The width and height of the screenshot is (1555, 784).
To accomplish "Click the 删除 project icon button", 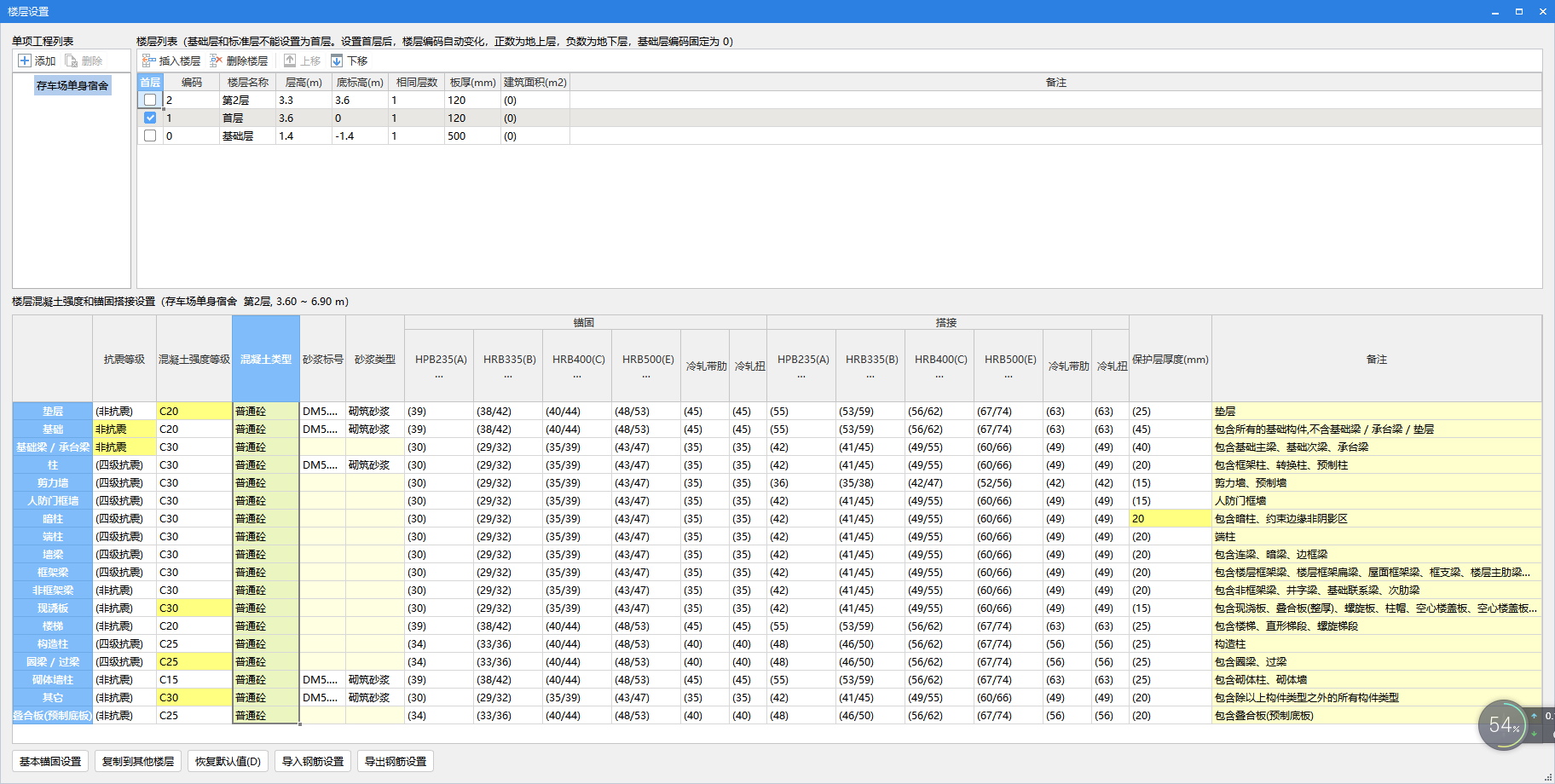I will pyautogui.click(x=84, y=61).
